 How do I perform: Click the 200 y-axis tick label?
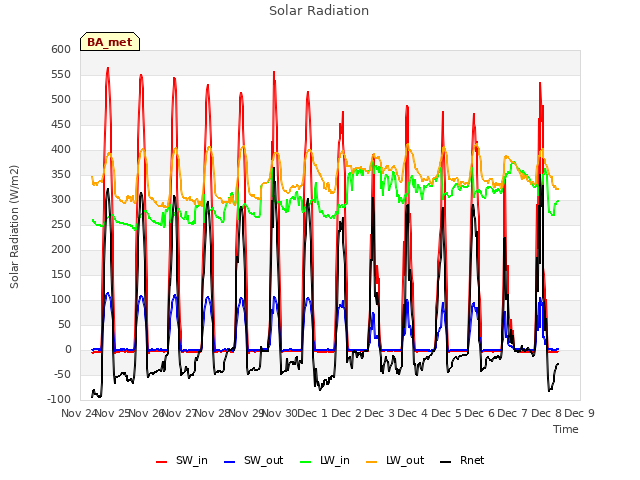61,249
